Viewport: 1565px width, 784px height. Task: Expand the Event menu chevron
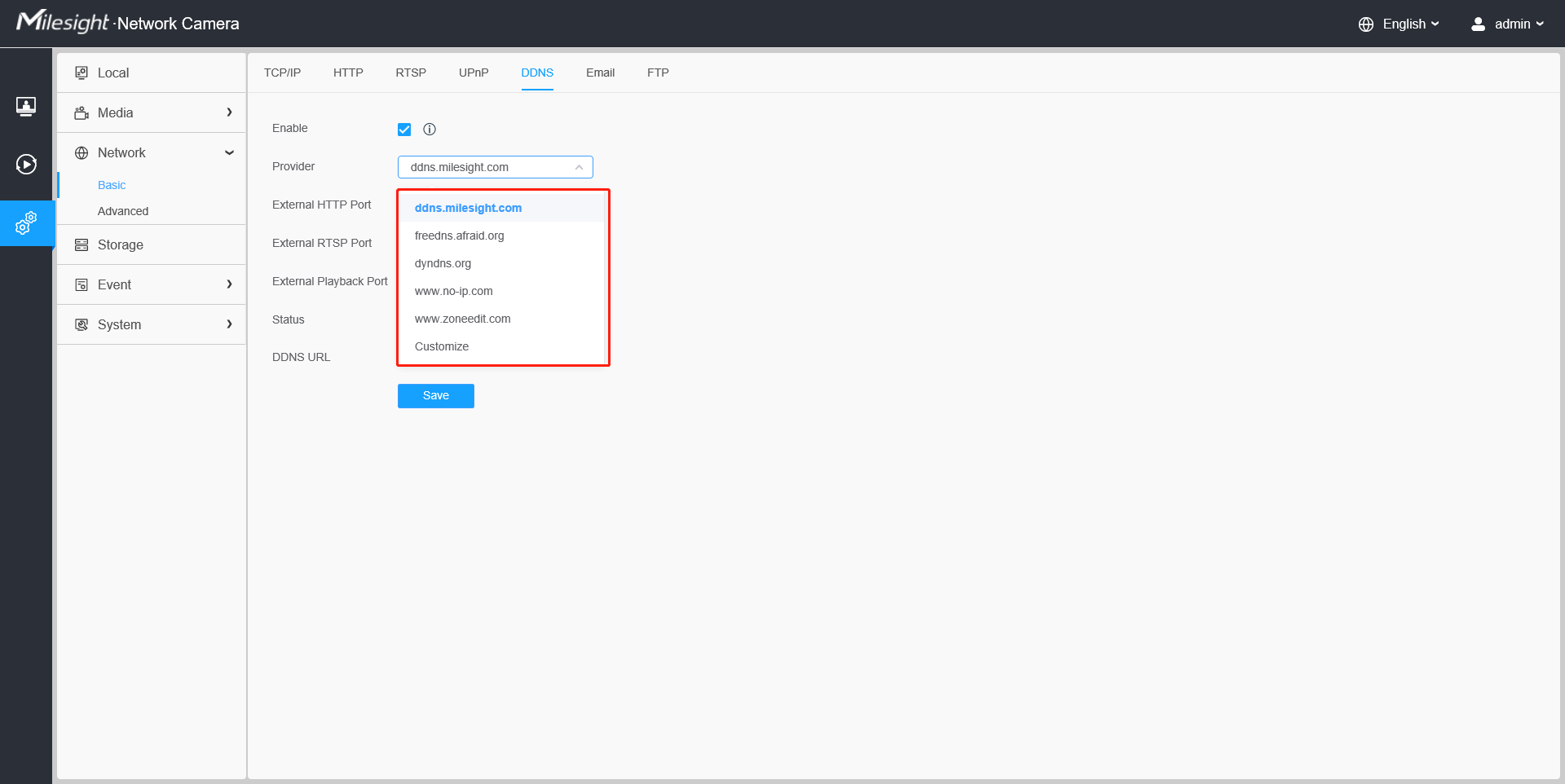click(229, 284)
